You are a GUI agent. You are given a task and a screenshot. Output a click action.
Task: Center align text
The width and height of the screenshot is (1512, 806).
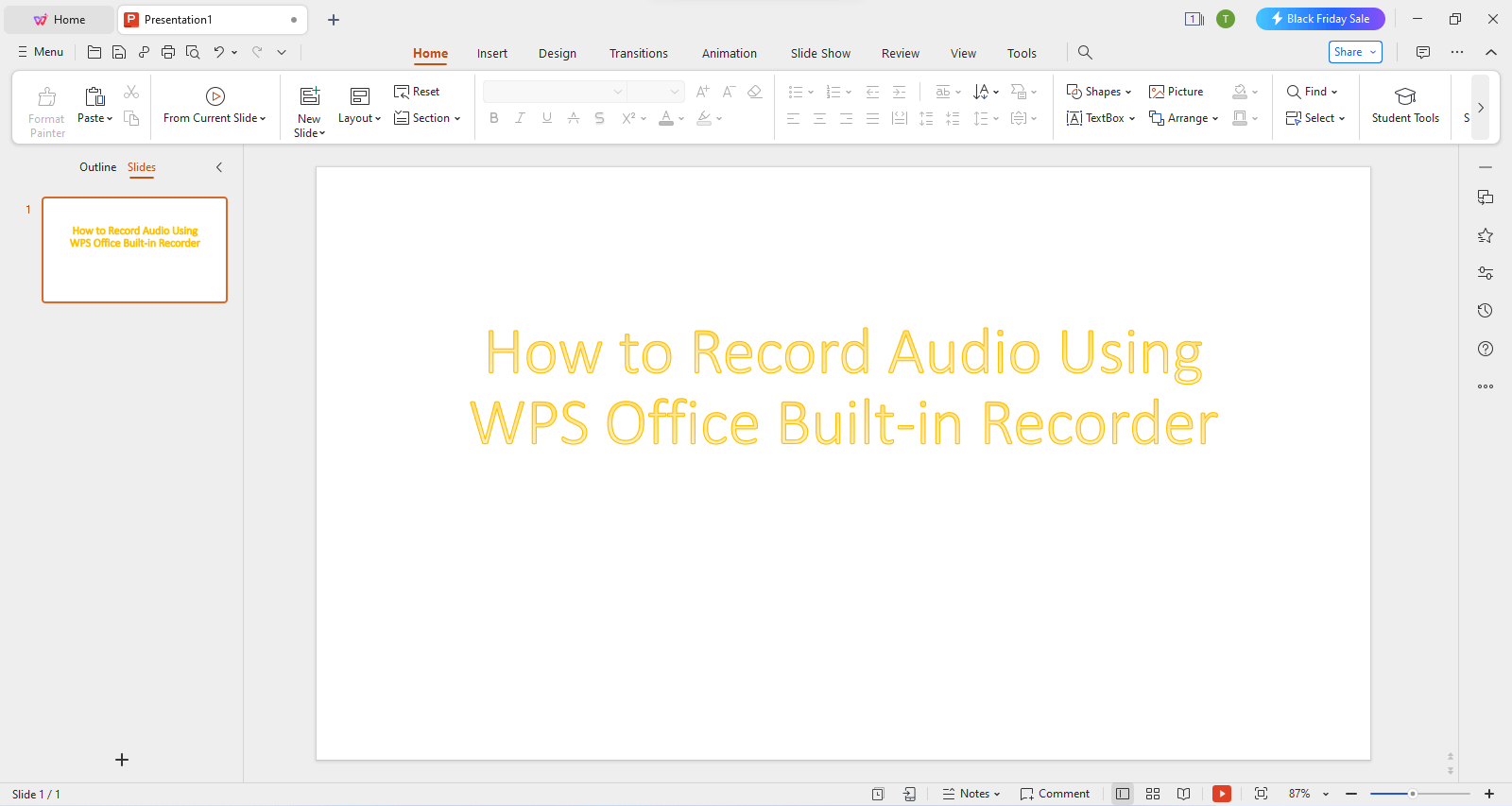pyautogui.click(x=819, y=118)
